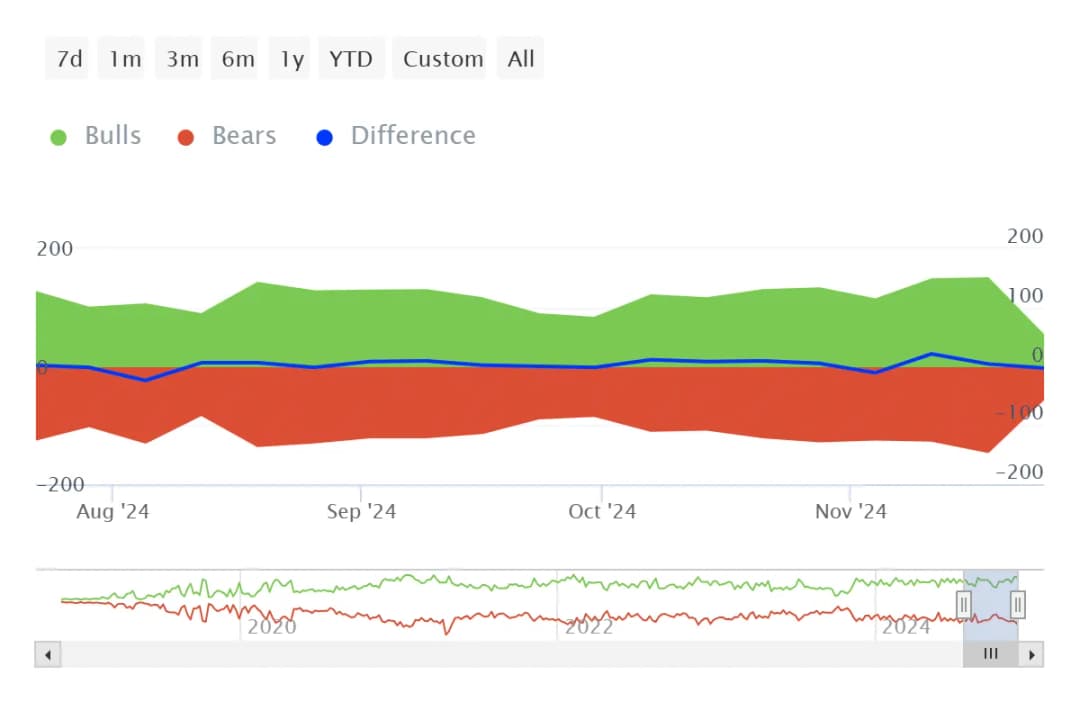Toggle the Bulls series green legend dot
Image resolution: width=1080 pixels, height=720 pixels.
point(58,137)
